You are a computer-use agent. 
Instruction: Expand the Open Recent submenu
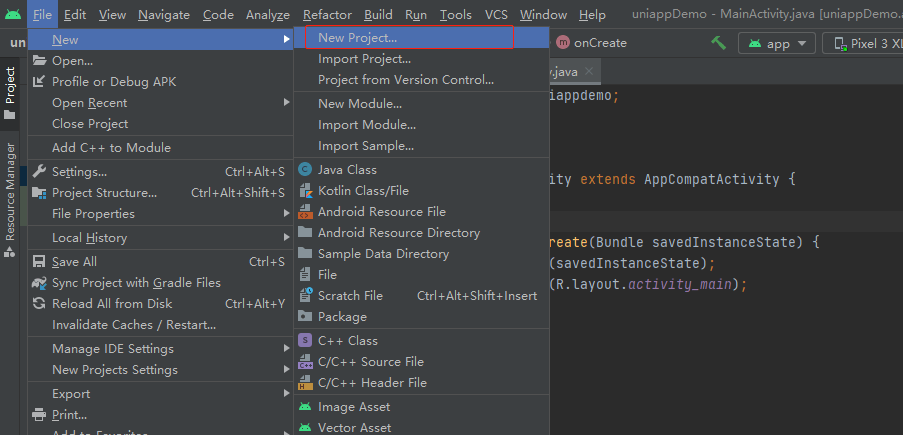pyautogui.click(x=287, y=103)
